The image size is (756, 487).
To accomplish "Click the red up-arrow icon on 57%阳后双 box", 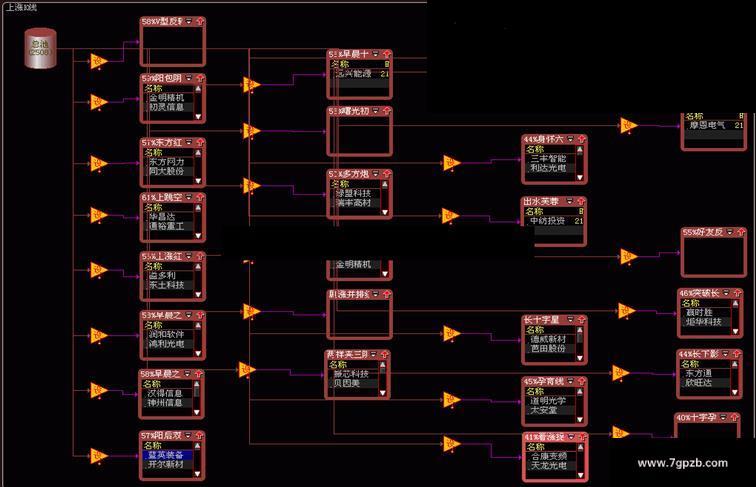I will [199, 436].
